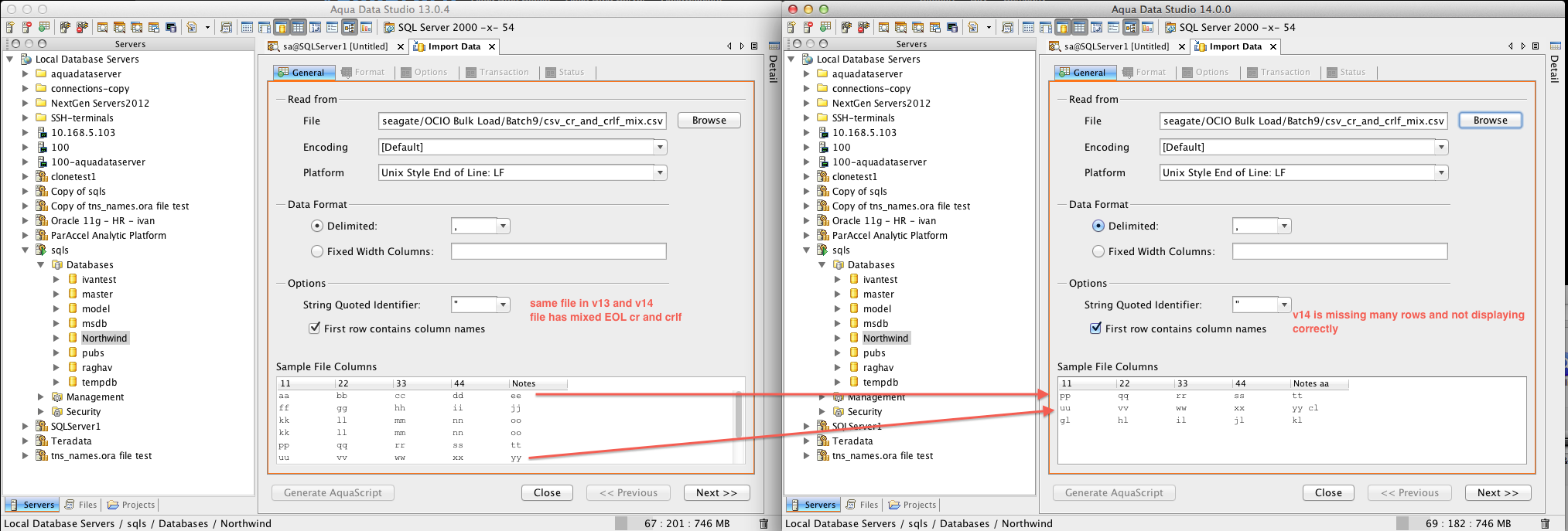Screen dimensions: 1568x531
Task: Click red delete-server icon in 14.0.0 toolbar
Action: click(808, 27)
